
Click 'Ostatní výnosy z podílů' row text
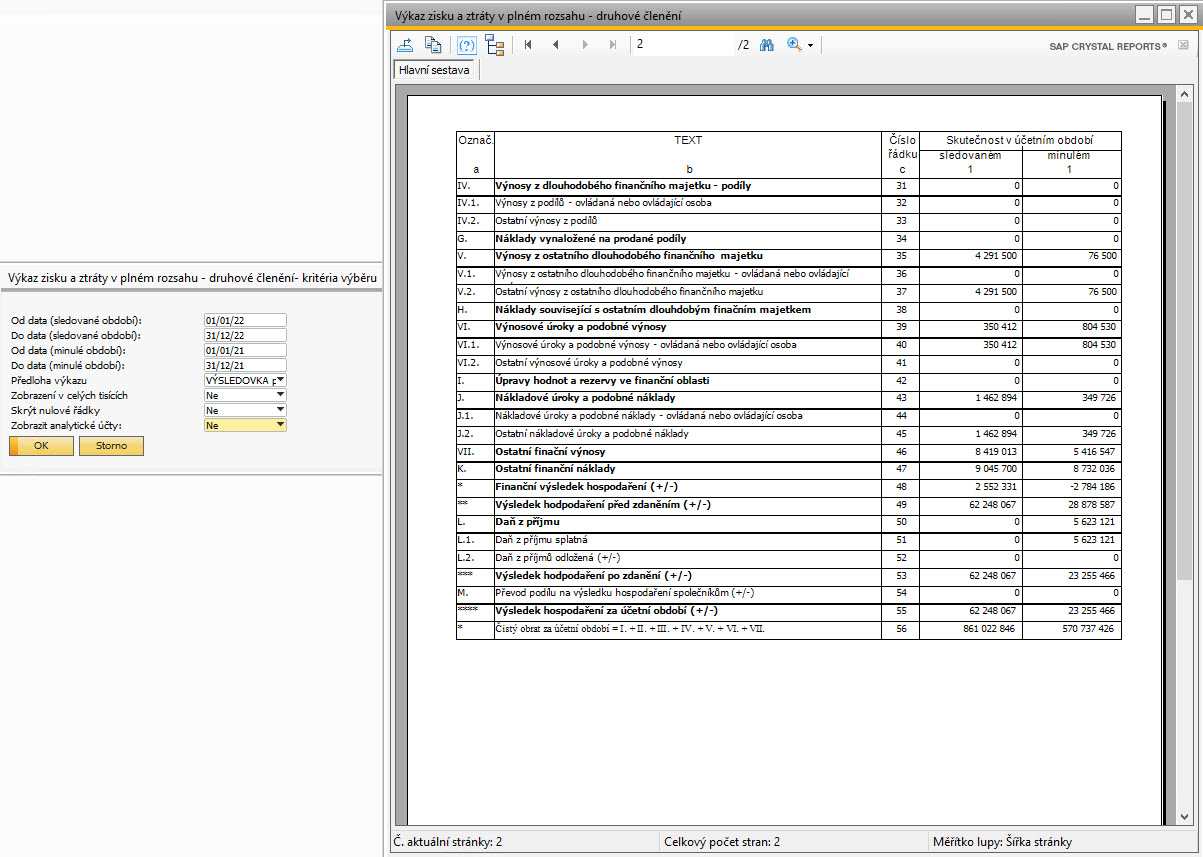click(x=546, y=220)
